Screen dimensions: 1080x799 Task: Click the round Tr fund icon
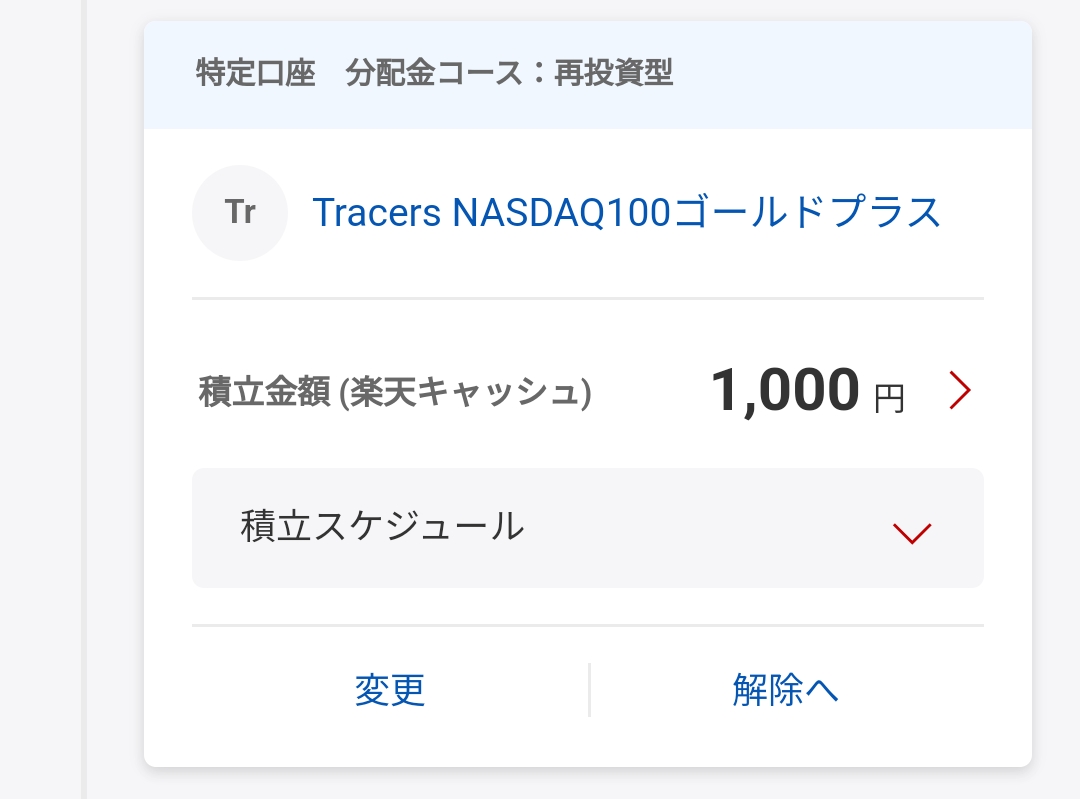tap(240, 213)
